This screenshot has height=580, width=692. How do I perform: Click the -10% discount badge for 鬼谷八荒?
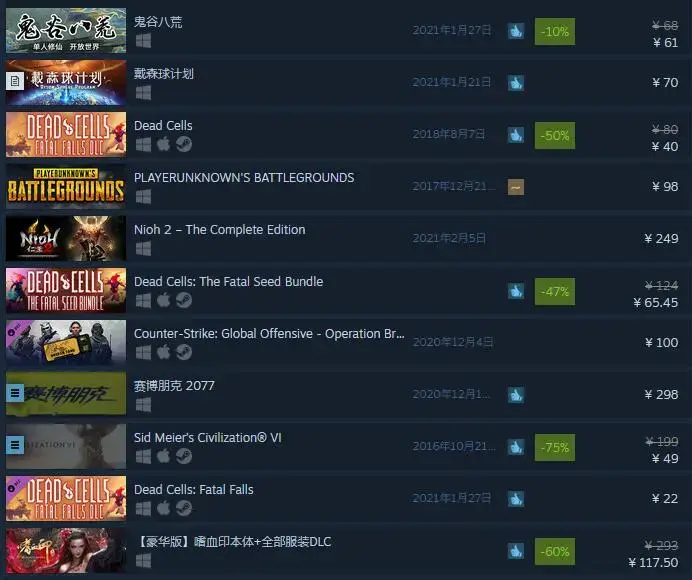coord(555,31)
